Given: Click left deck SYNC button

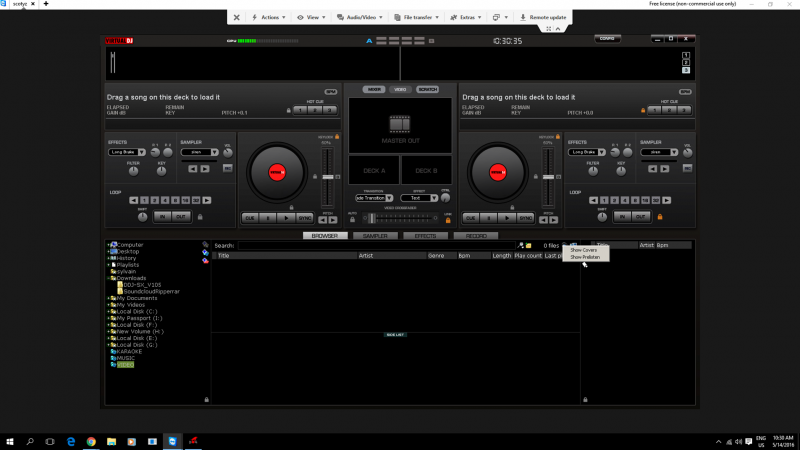Looking at the screenshot, I should click(305, 218).
